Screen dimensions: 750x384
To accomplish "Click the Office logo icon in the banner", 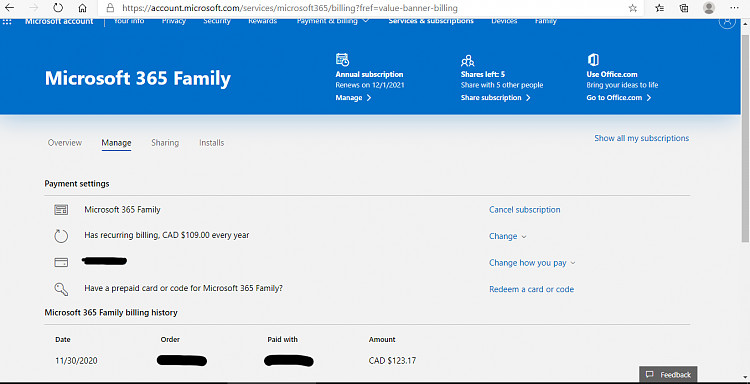I will [593, 60].
